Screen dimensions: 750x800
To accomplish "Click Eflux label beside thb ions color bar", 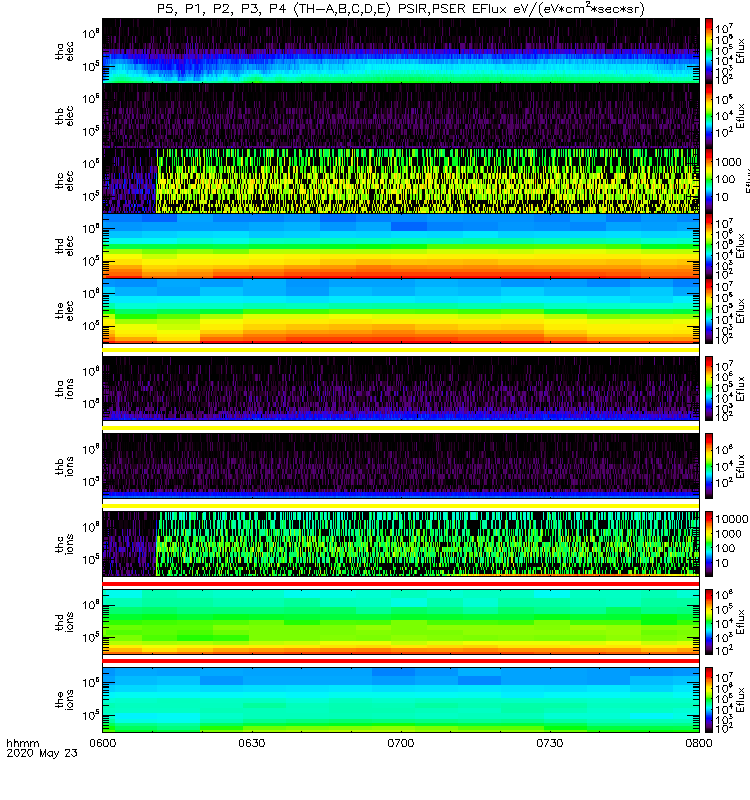I will 741,466.
